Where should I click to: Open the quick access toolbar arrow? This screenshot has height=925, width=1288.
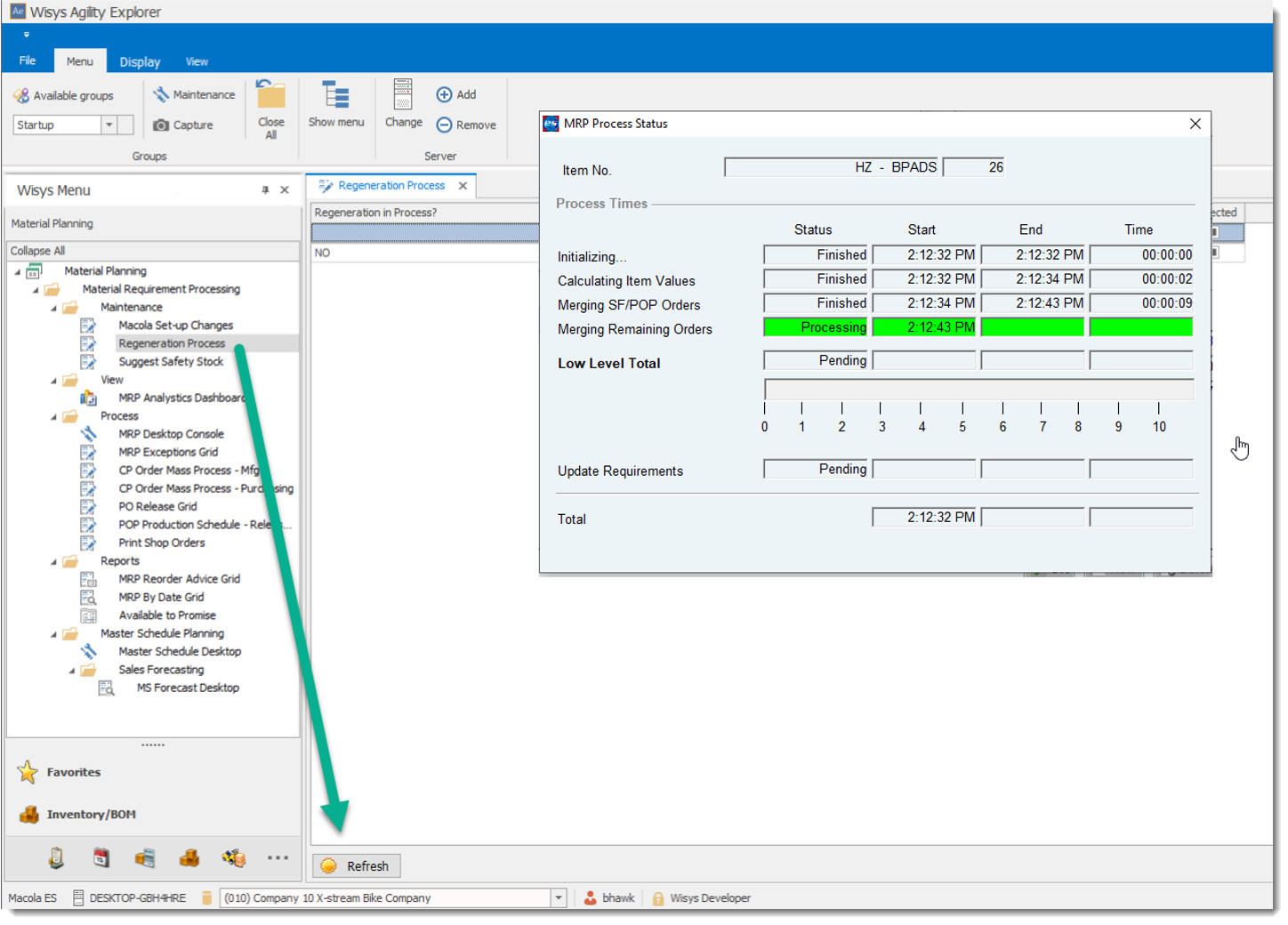coord(26,35)
